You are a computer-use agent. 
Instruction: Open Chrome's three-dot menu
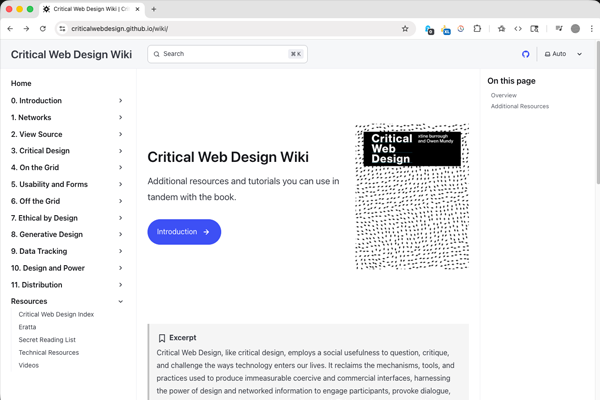pos(591,29)
